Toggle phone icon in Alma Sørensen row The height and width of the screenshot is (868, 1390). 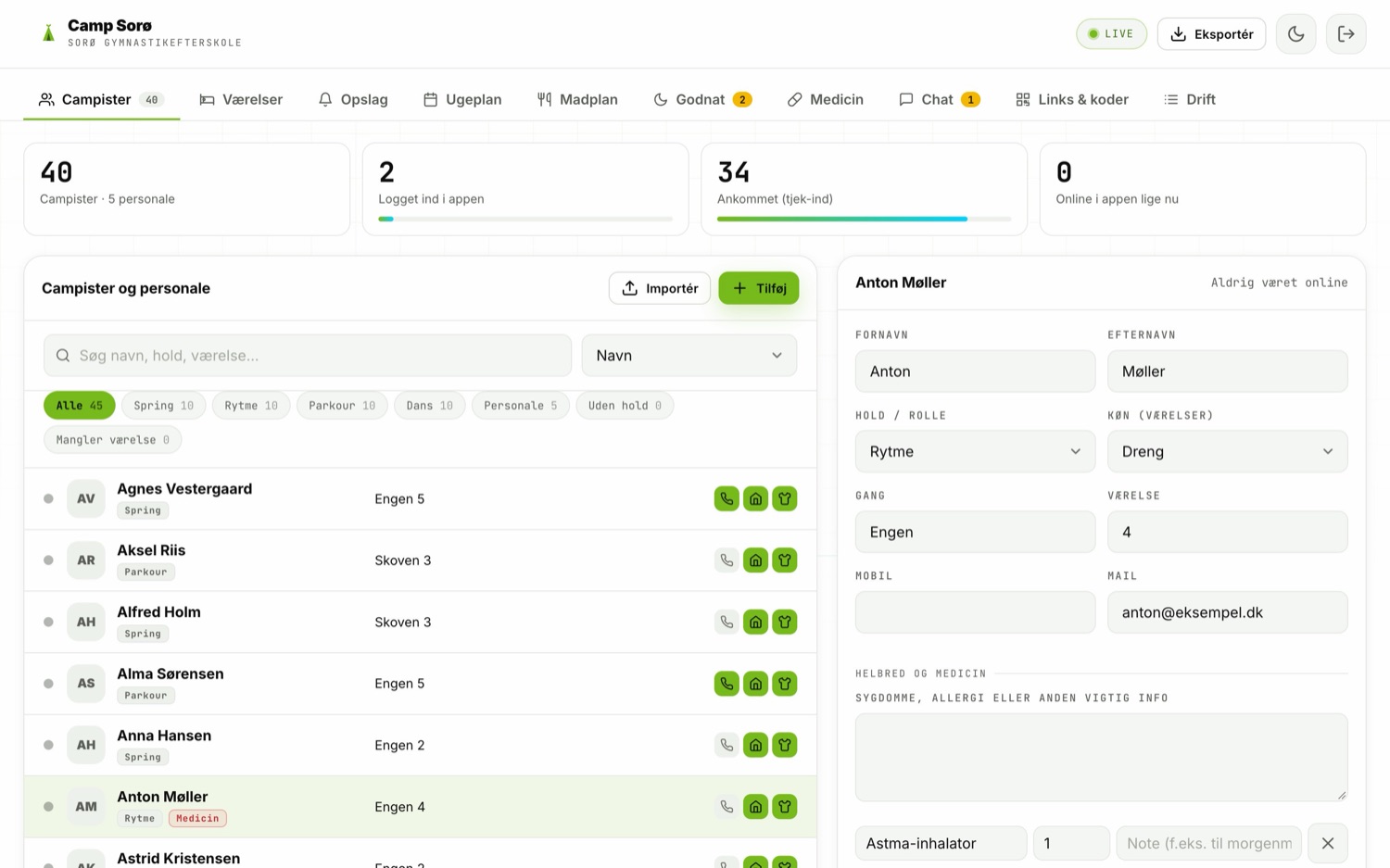click(x=727, y=684)
